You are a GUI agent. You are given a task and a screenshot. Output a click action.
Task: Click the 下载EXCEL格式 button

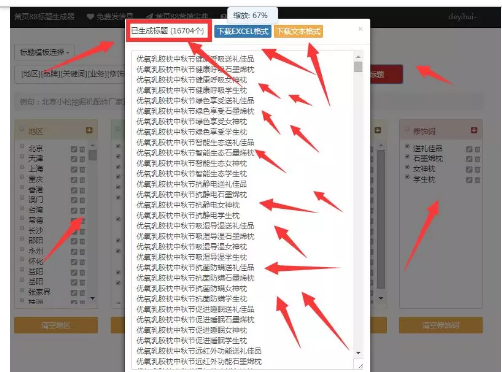click(243, 31)
